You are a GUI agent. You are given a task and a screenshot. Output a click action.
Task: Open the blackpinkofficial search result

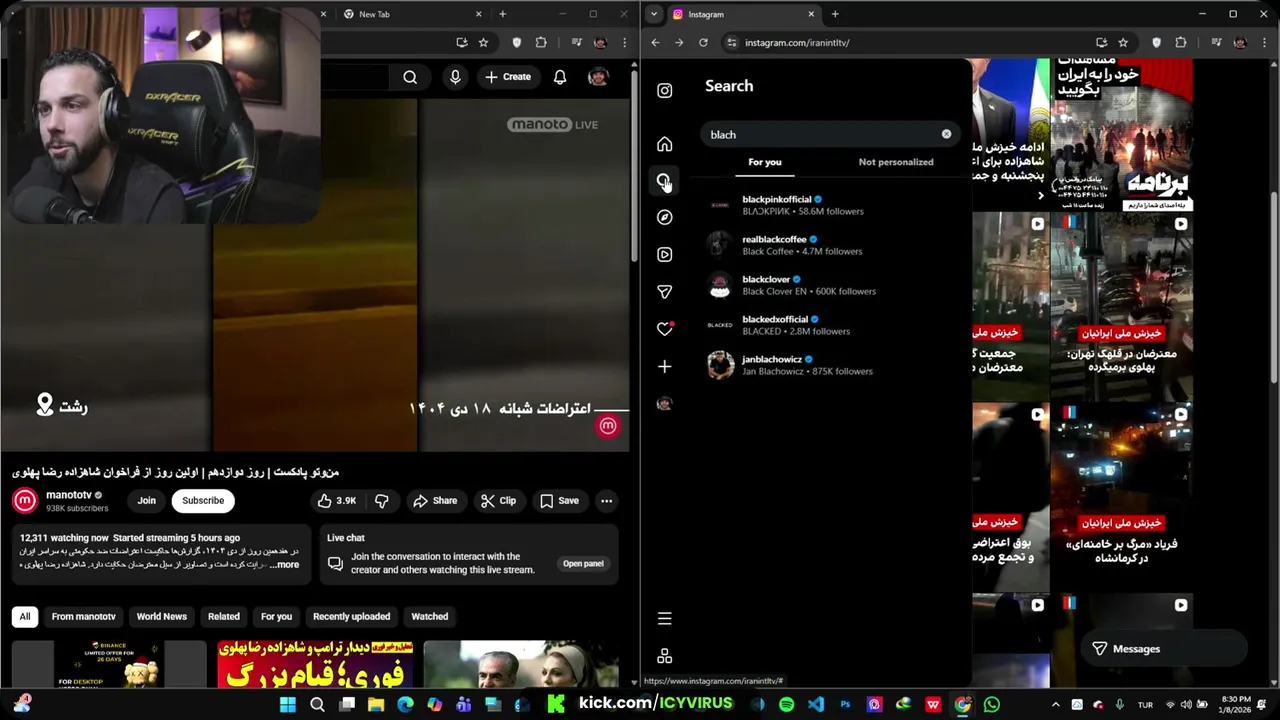(832, 205)
